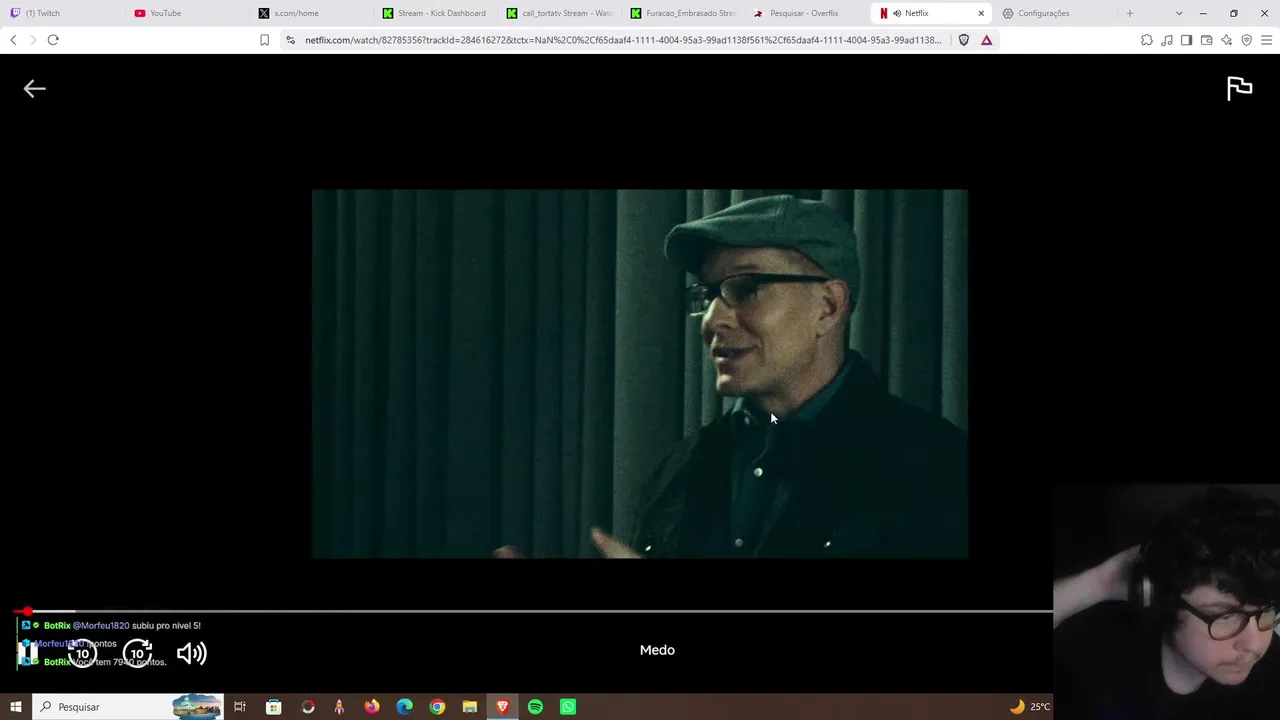Open the Brave Rewards triangle icon

coord(986,40)
